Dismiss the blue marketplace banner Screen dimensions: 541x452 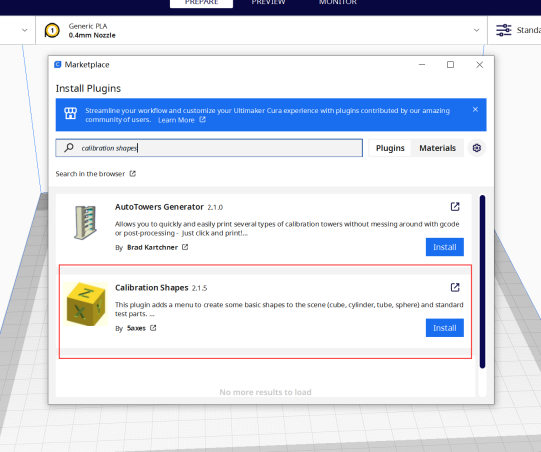pos(475,109)
